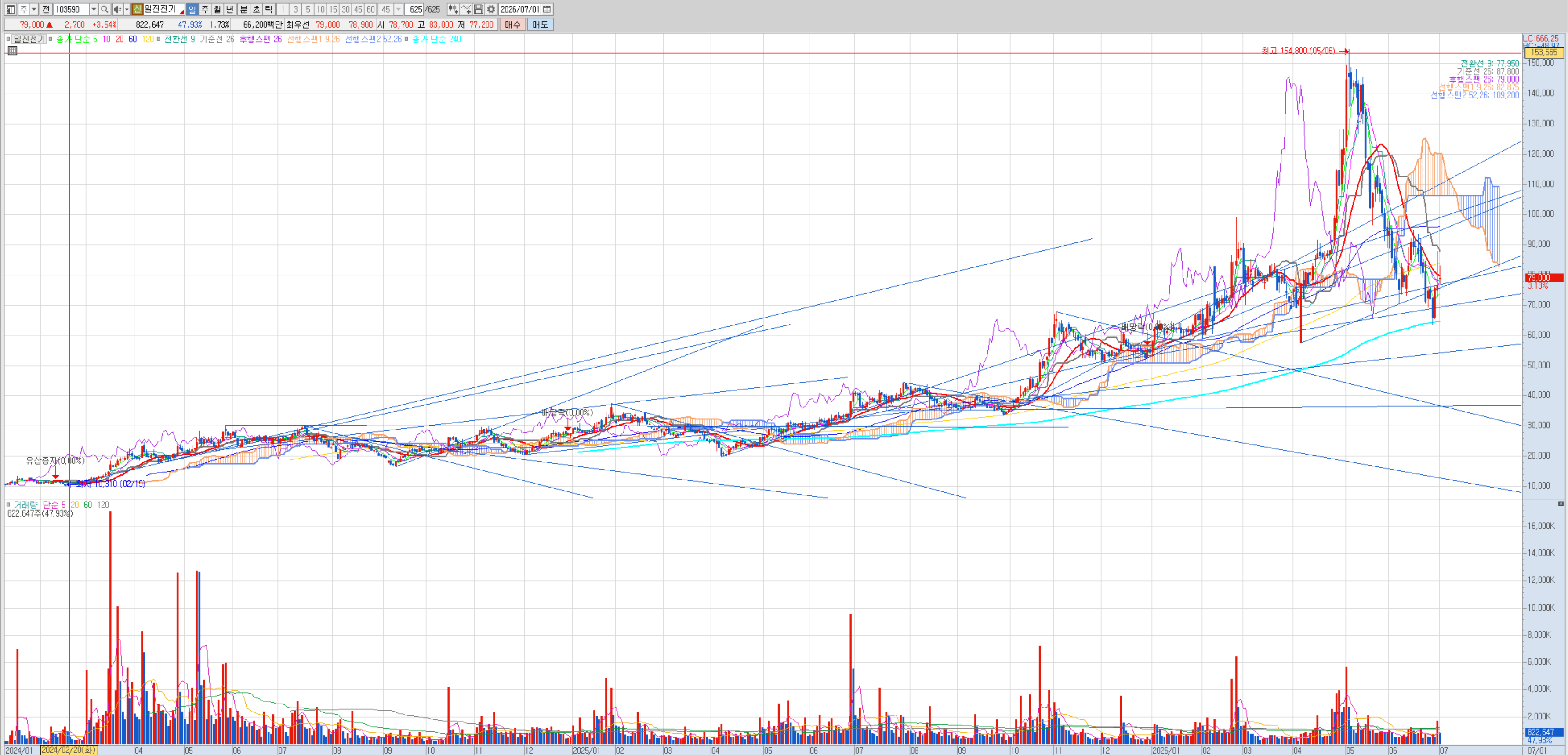Click the 2026/07/01 date field
1568x755 pixels.
tap(520, 9)
